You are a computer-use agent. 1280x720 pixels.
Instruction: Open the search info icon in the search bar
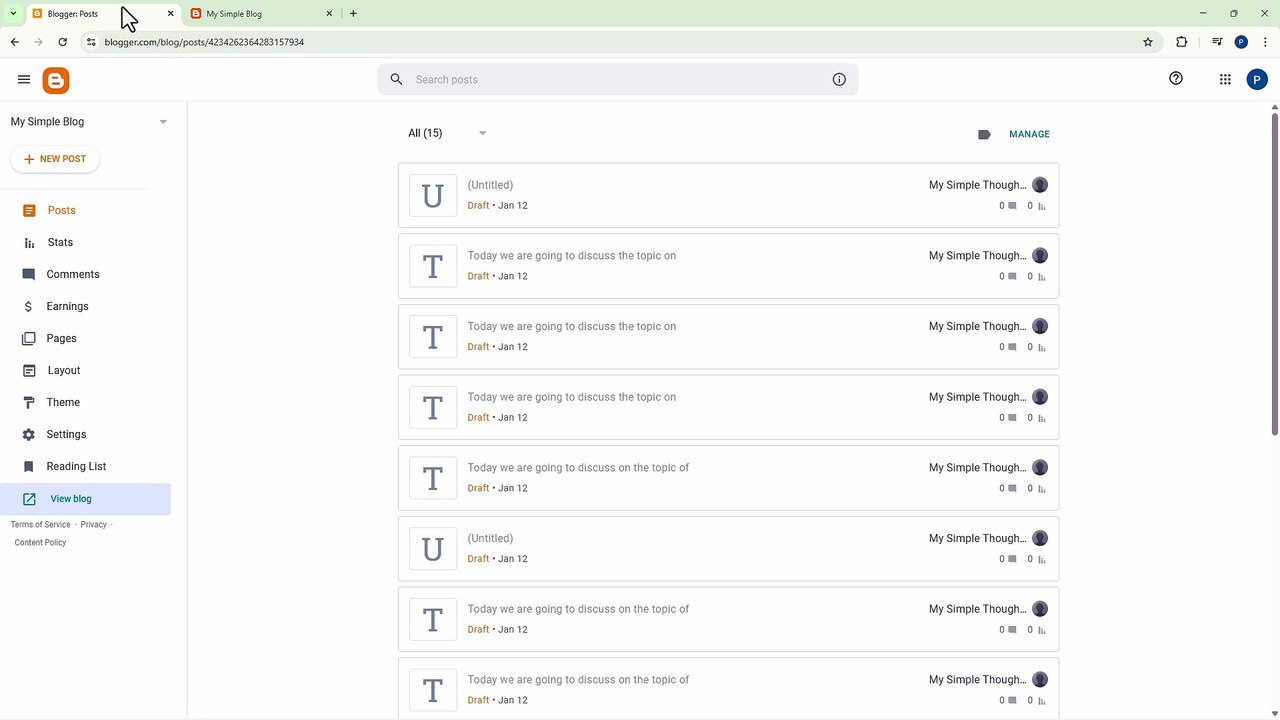[839, 79]
